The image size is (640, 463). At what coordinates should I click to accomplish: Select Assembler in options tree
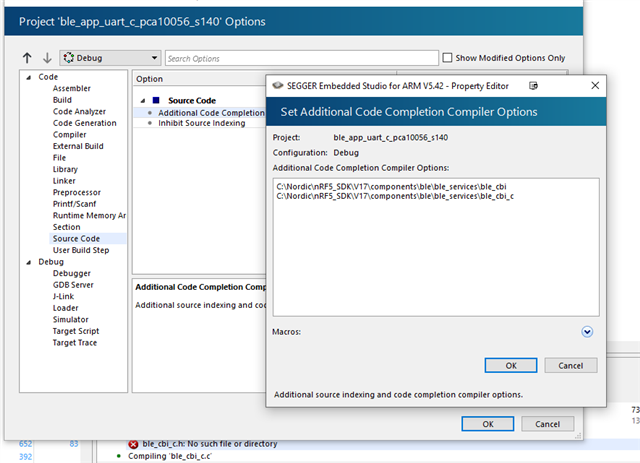click(x=71, y=88)
